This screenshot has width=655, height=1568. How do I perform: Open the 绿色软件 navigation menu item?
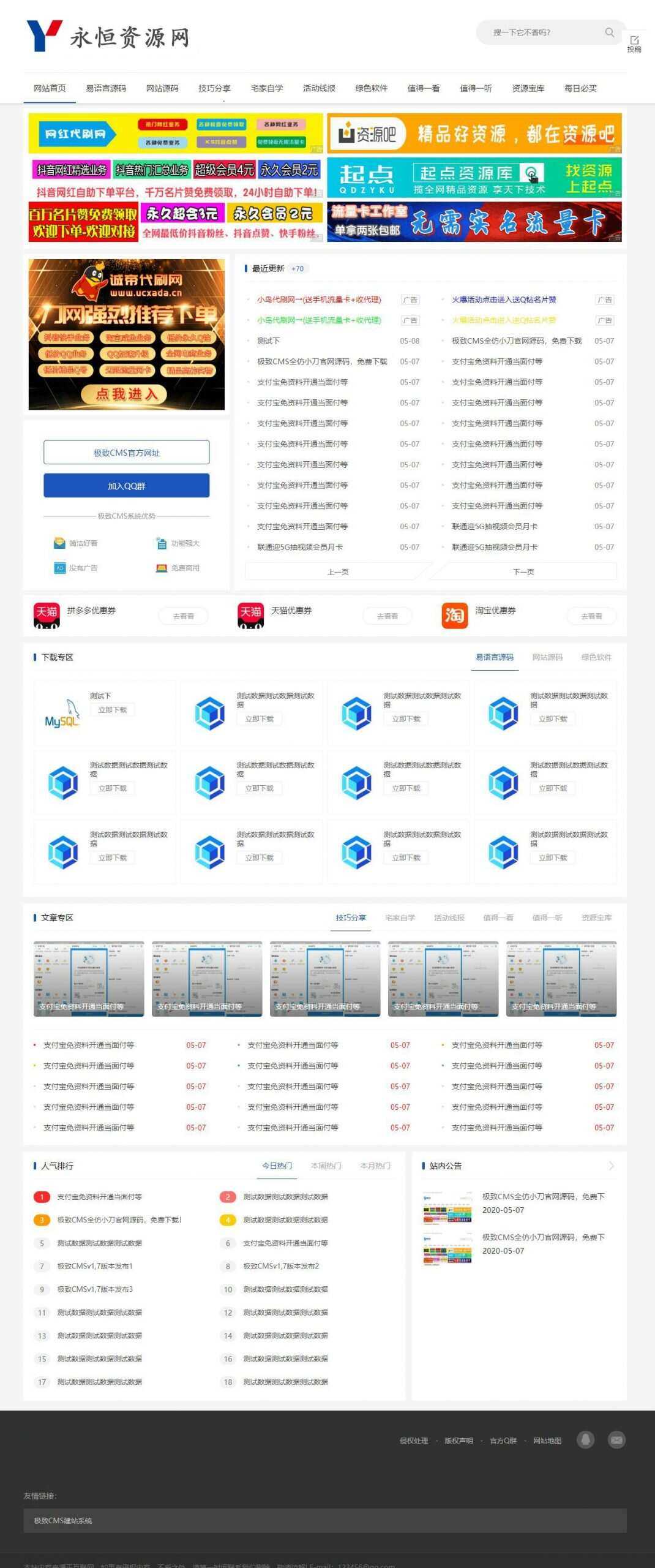(371, 88)
